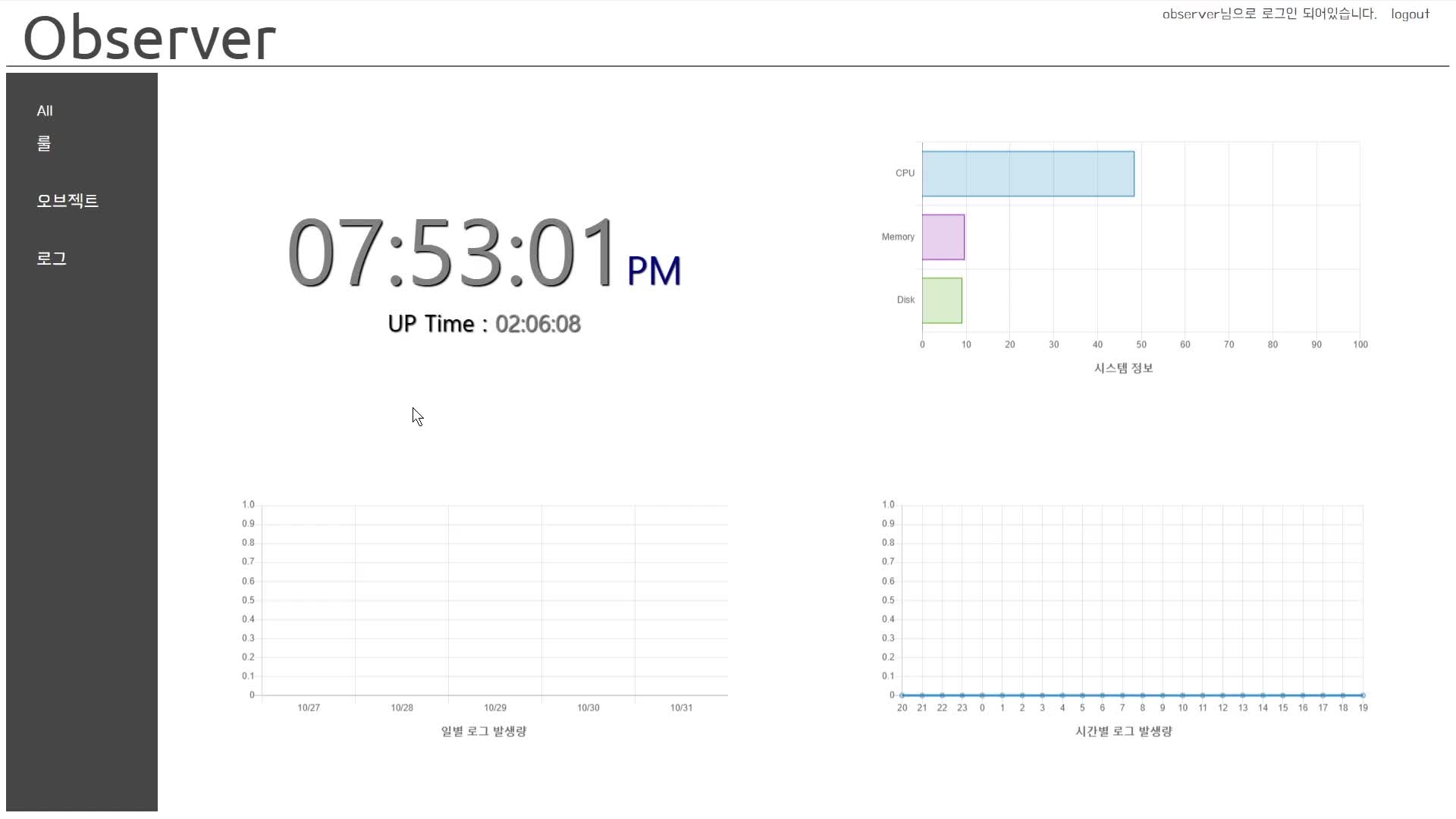Click the 10/30 date label
The width and height of the screenshot is (1456, 819).
coord(588,708)
